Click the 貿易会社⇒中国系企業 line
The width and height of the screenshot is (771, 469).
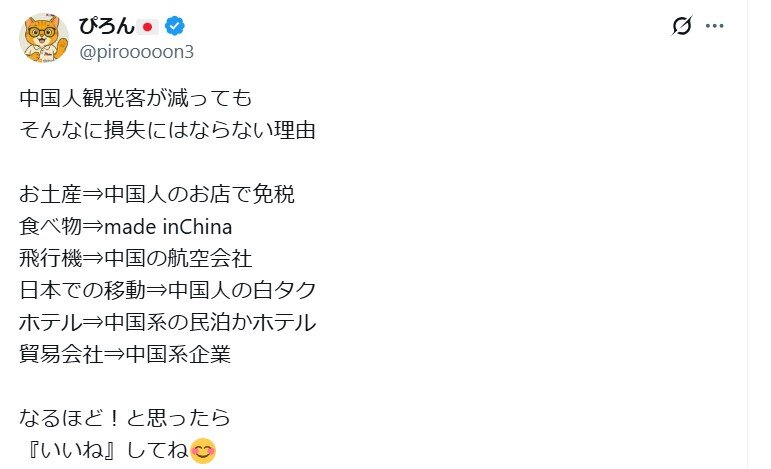(x=124, y=355)
